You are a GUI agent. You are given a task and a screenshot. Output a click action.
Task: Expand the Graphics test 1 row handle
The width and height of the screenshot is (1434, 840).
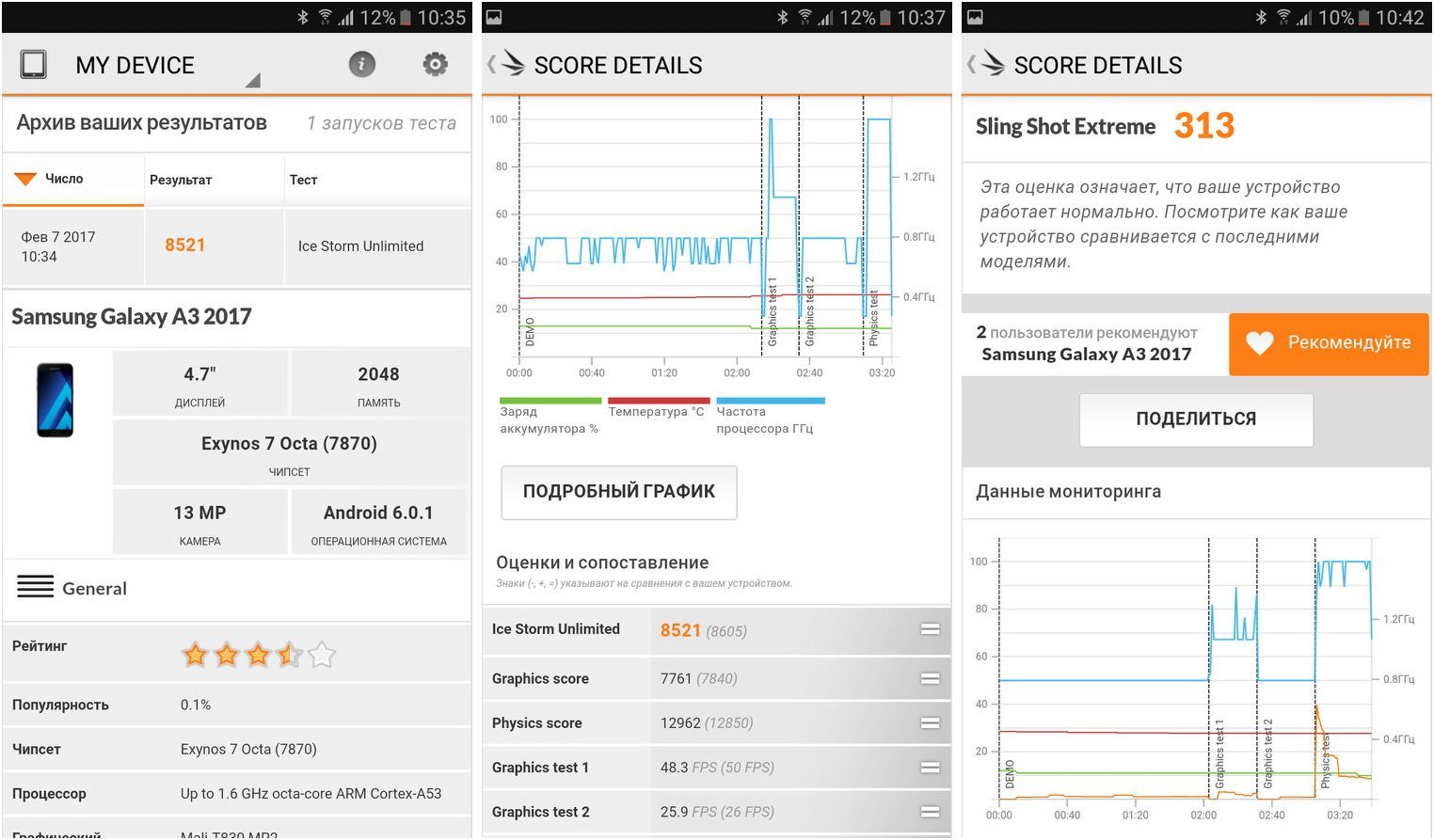click(x=930, y=768)
